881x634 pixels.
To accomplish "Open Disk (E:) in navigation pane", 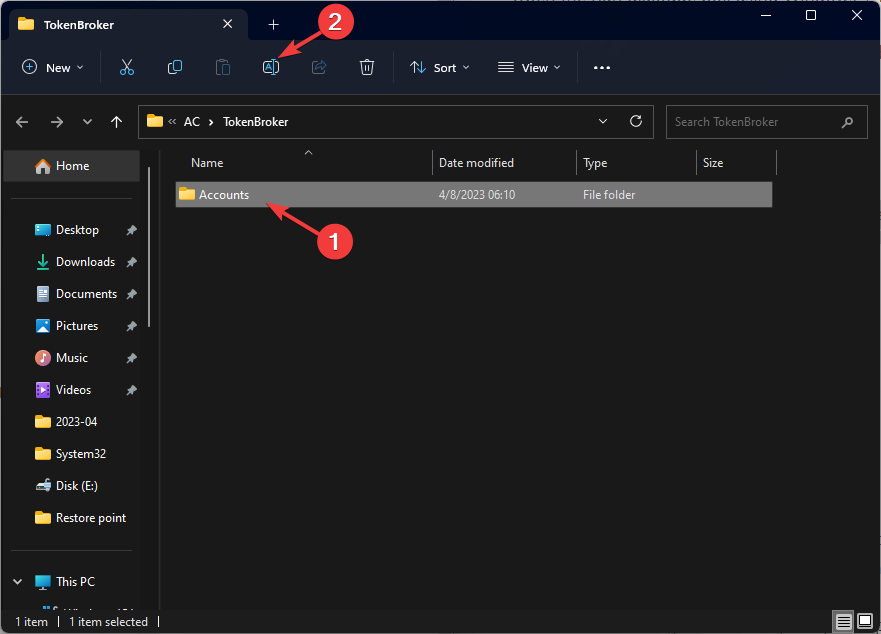I will 76,486.
